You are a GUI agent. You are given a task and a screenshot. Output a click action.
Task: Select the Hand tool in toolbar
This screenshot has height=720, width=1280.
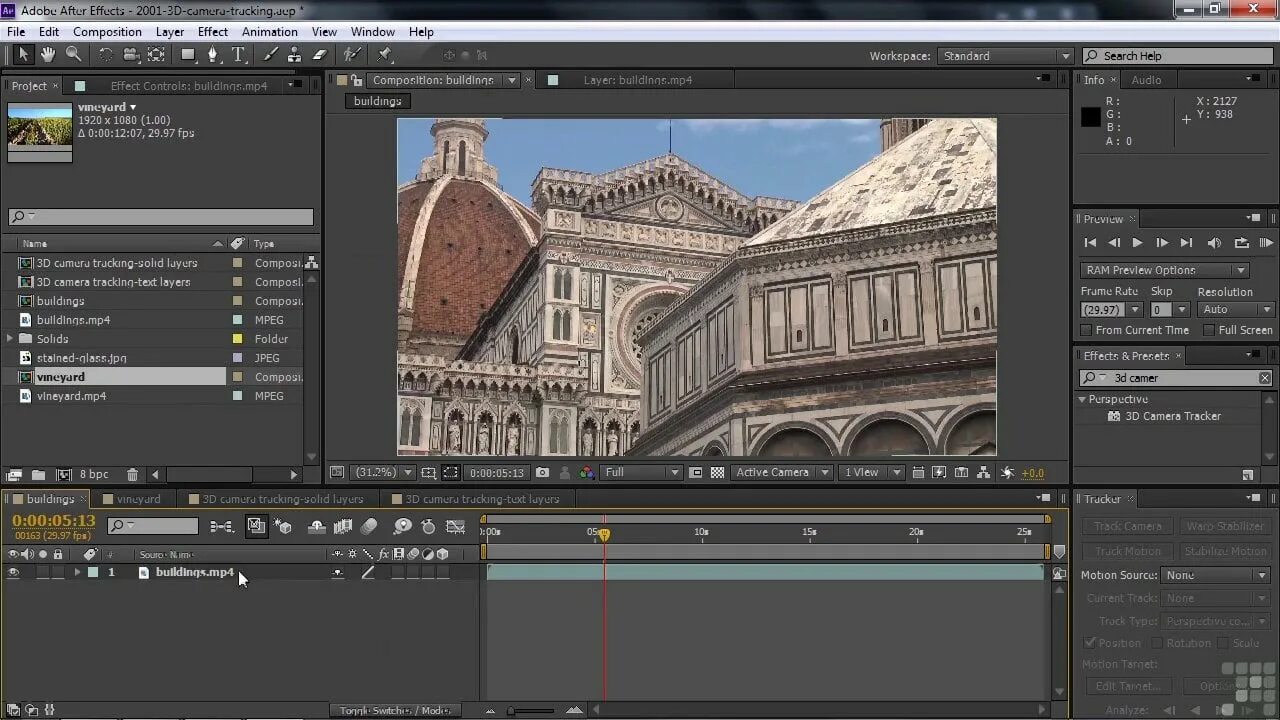(x=47, y=55)
